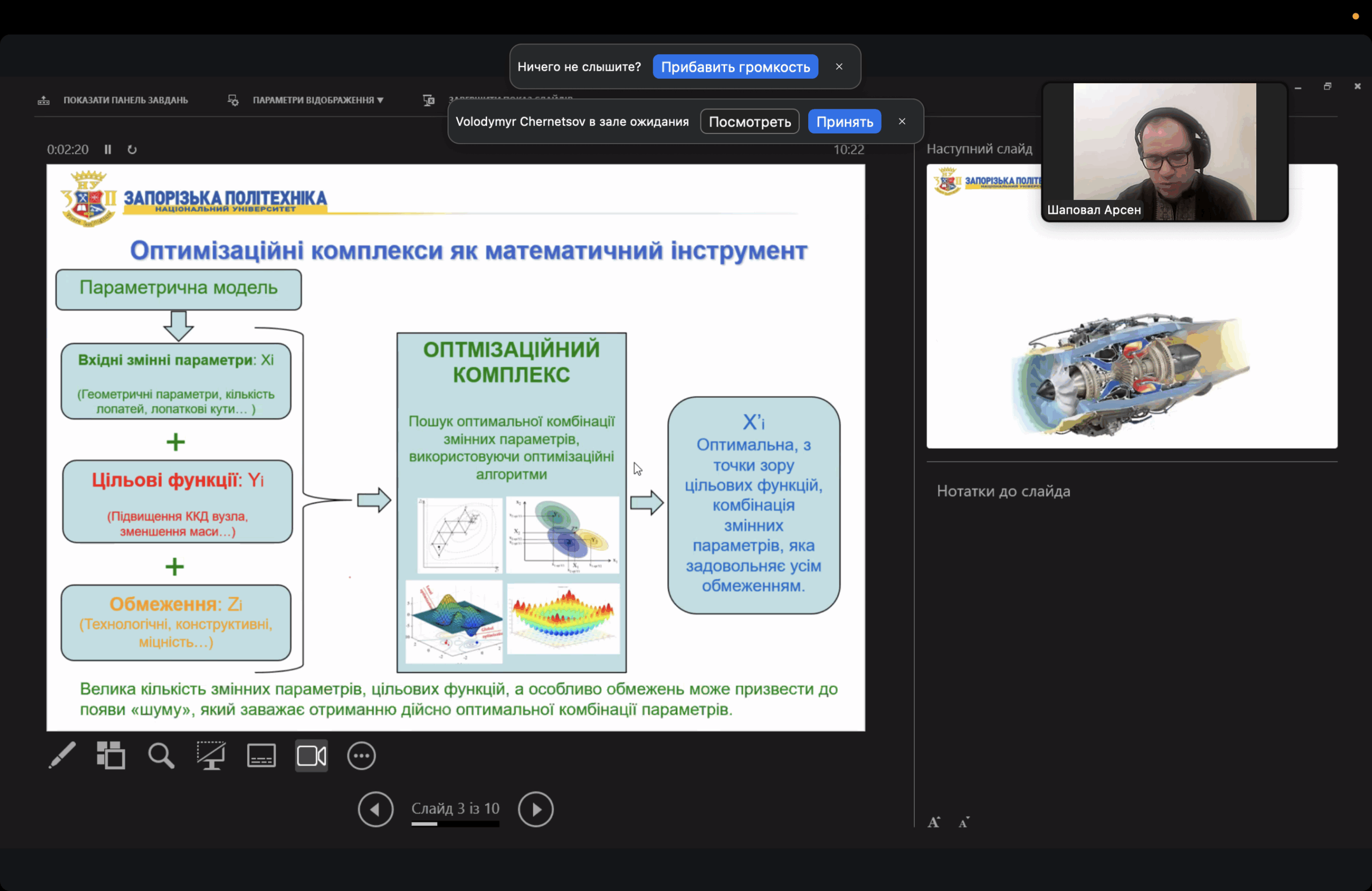Expand Параметри відображення dropdown
The width and height of the screenshot is (1372, 891).
click(x=318, y=100)
